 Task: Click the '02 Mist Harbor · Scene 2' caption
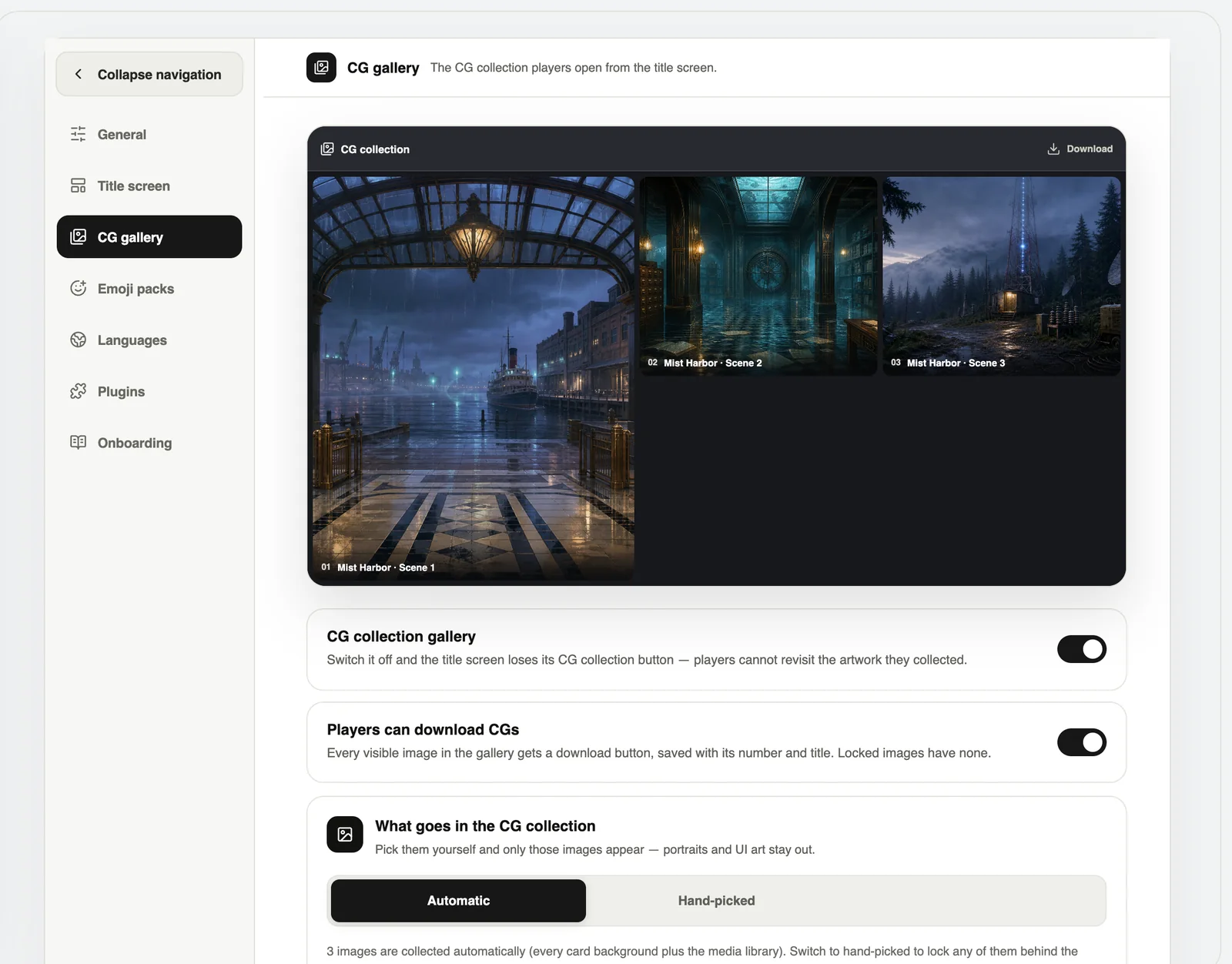[705, 363]
